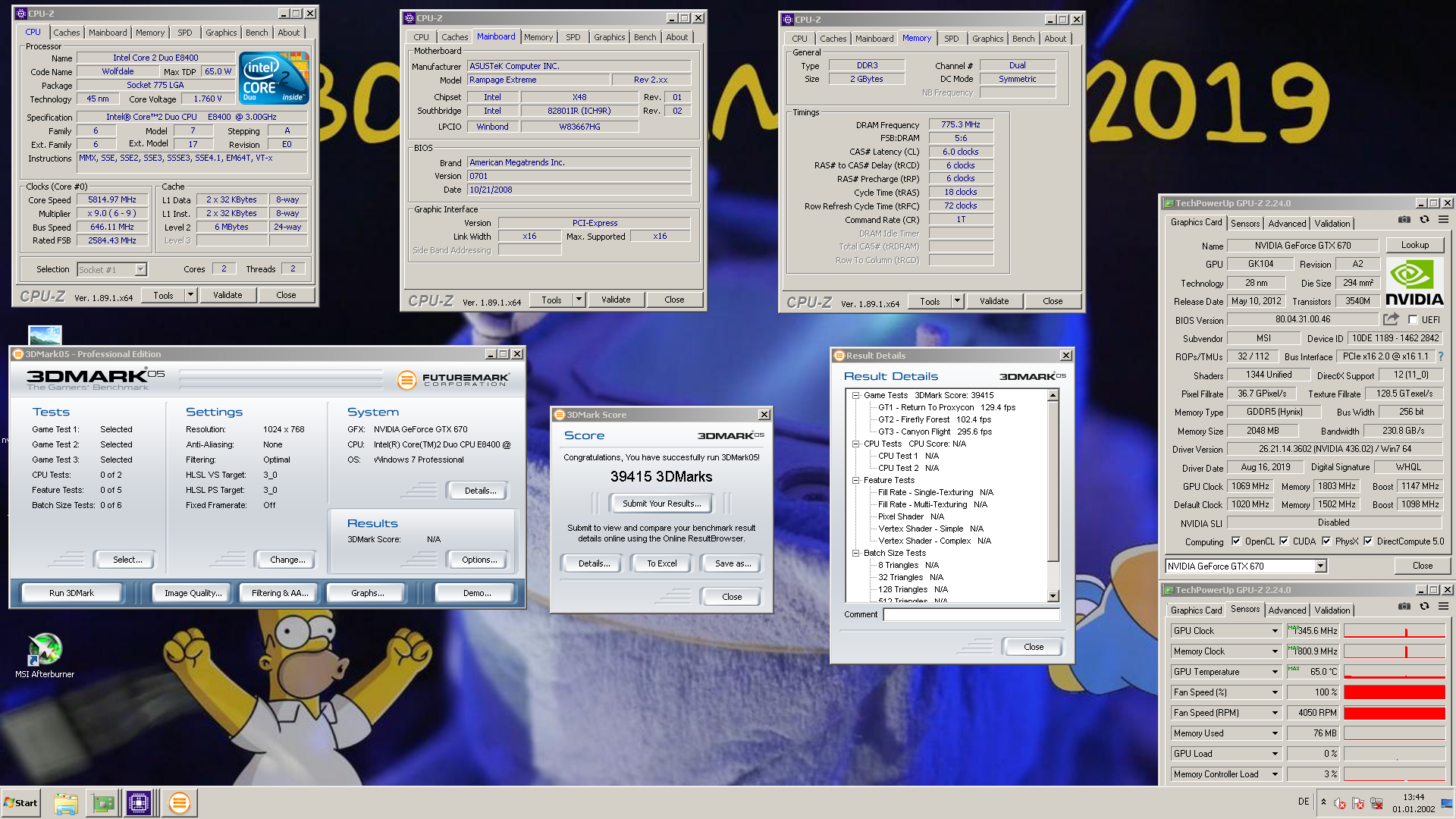Click DE language indicator in taskbar
Image resolution: width=1456 pixels, height=819 pixels.
pyautogui.click(x=1304, y=802)
